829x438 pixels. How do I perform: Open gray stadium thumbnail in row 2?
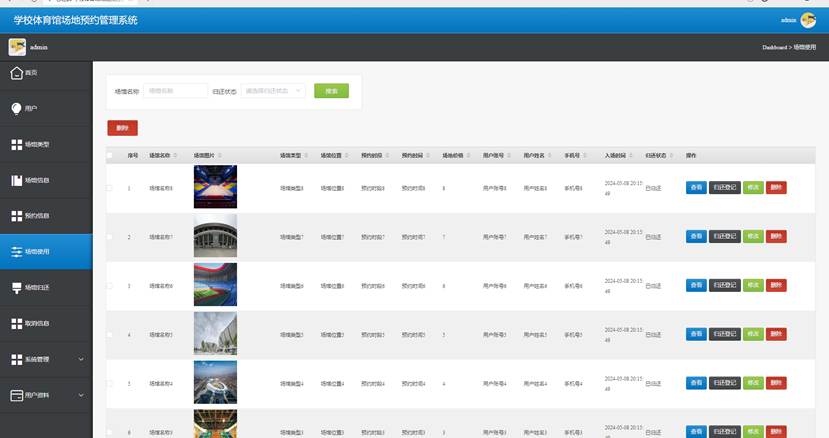(215, 236)
